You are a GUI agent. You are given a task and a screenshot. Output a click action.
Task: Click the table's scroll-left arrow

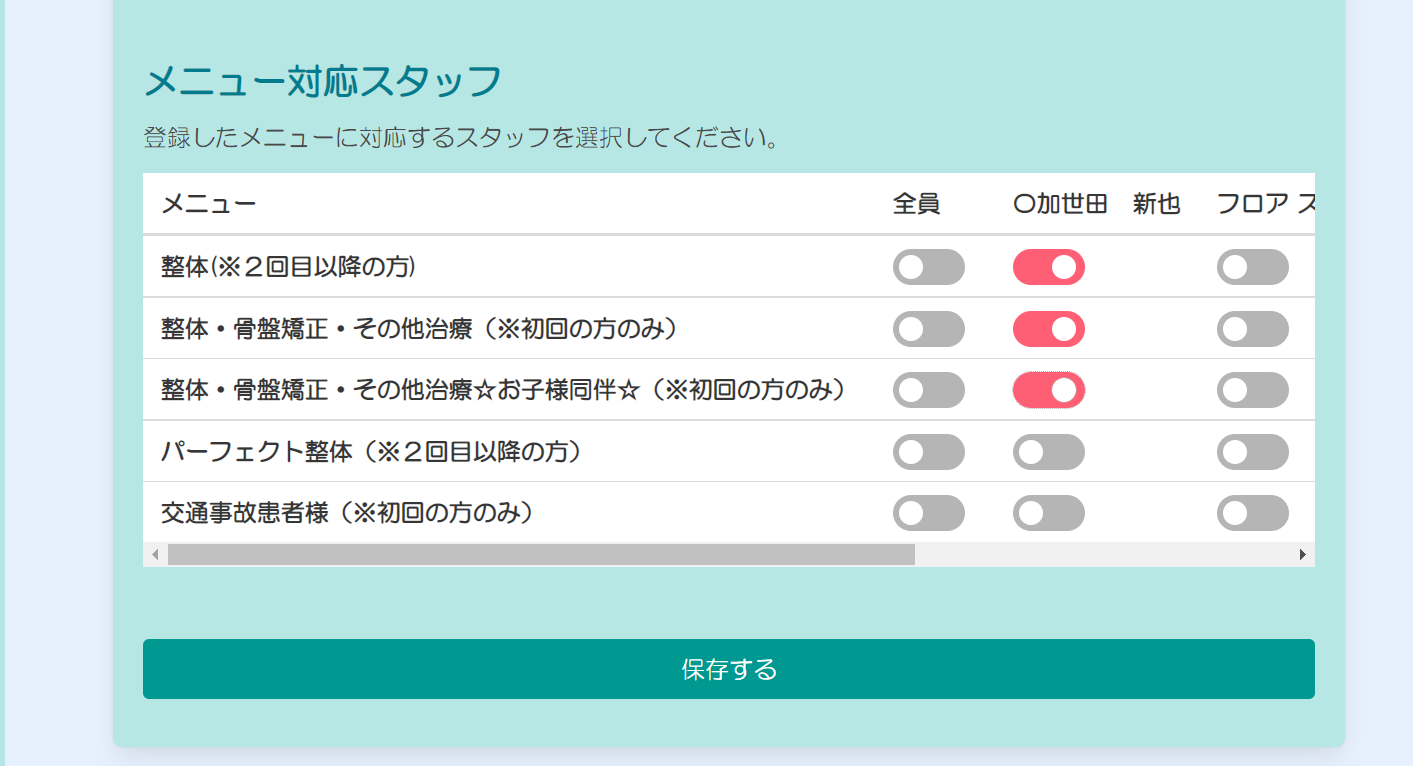(x=155, y=554)
